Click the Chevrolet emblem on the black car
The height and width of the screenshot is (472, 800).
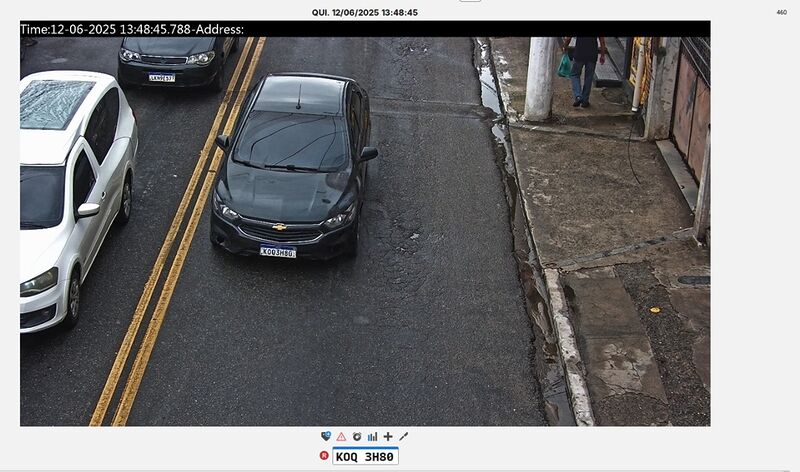tap(279, 227)
